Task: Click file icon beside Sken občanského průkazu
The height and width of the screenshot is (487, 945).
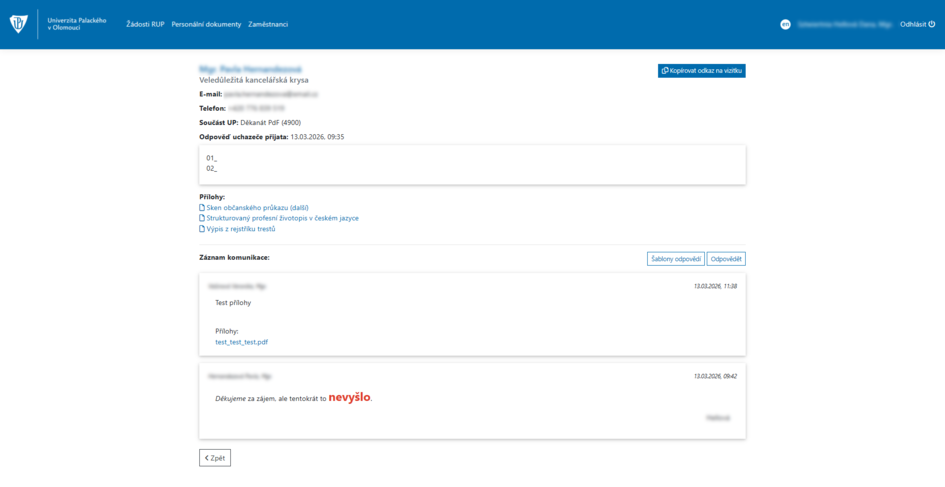Action: tap(202, 208)
